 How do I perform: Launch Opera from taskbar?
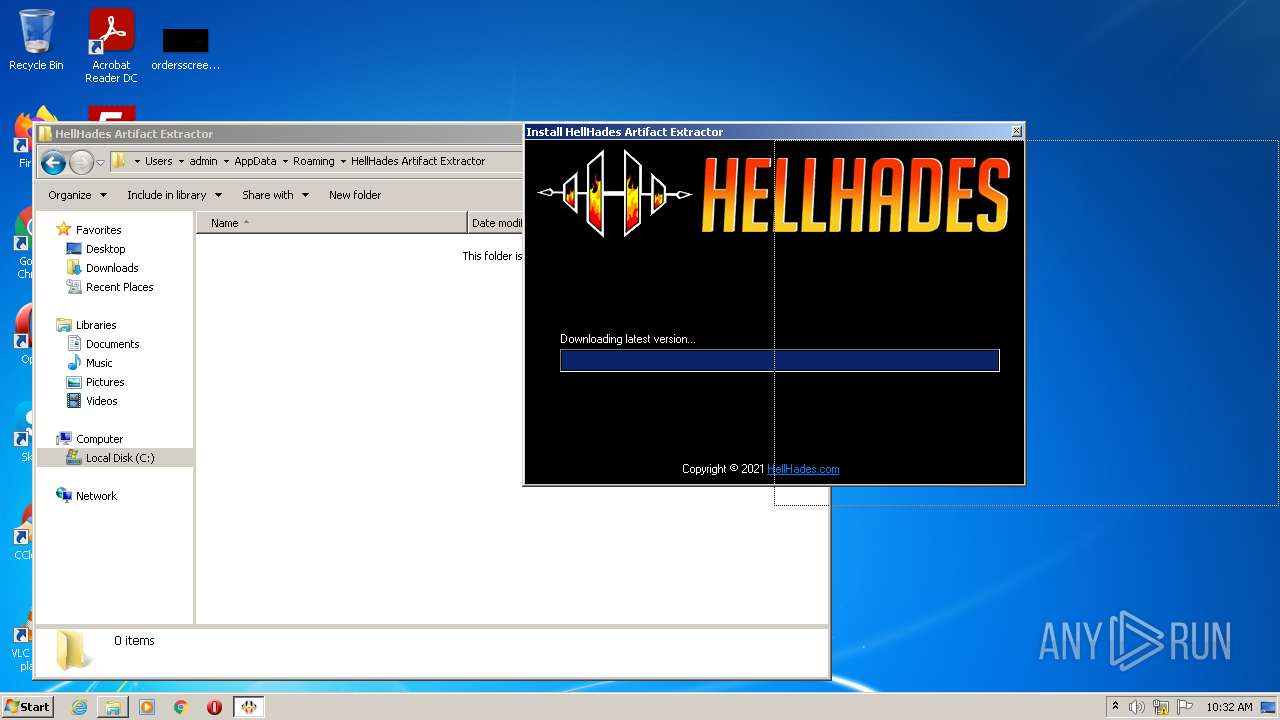pyautogui.click(x=214, y=707)
